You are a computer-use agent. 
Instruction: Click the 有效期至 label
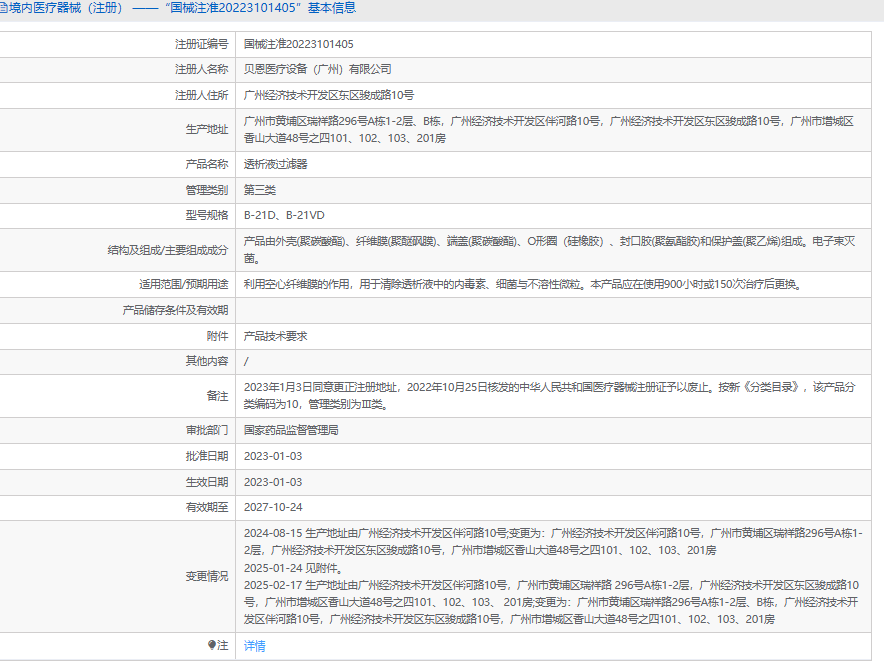(x=207, y=508)
